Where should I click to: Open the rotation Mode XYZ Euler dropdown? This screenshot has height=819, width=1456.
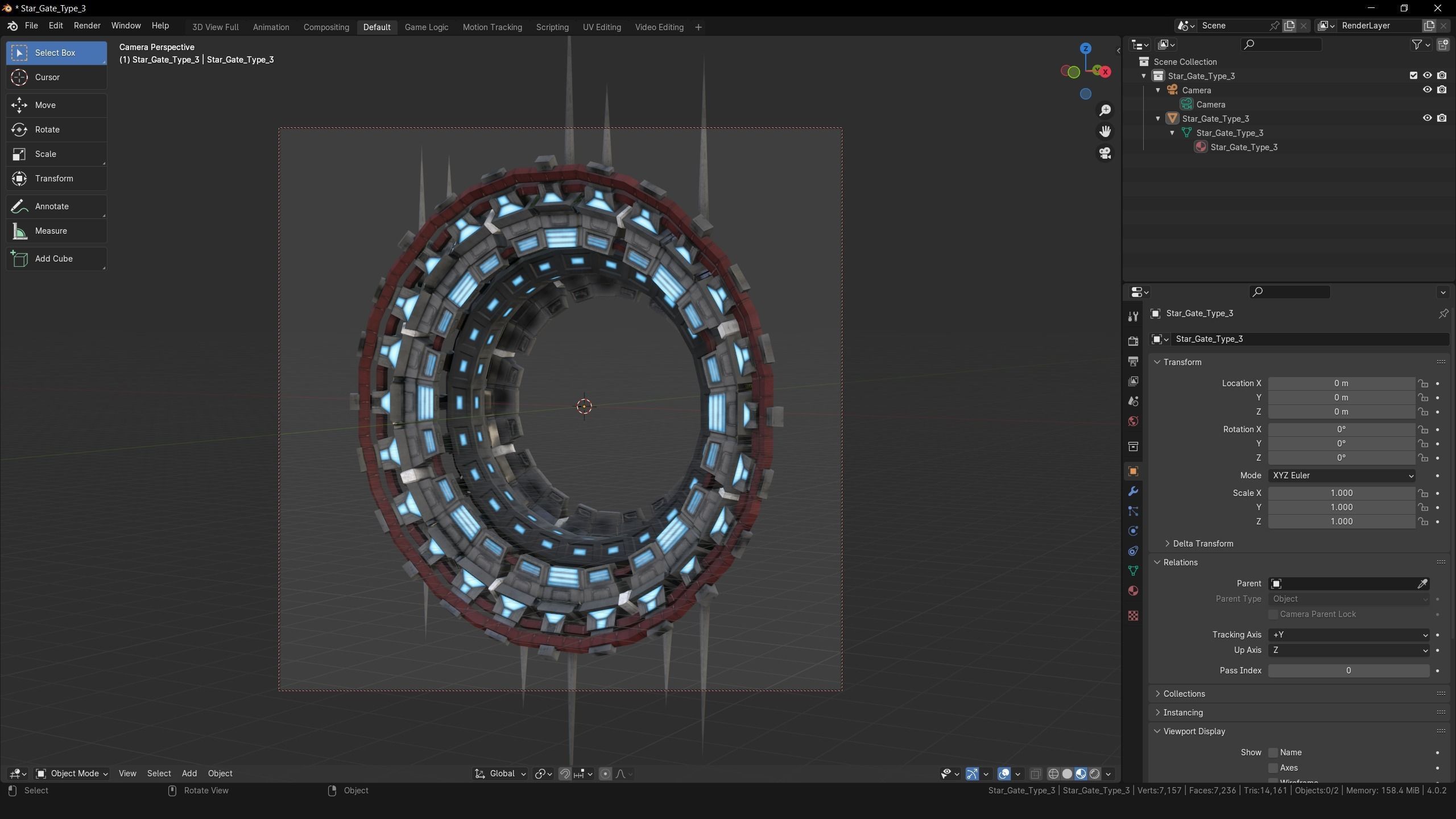pos(1342,475)
